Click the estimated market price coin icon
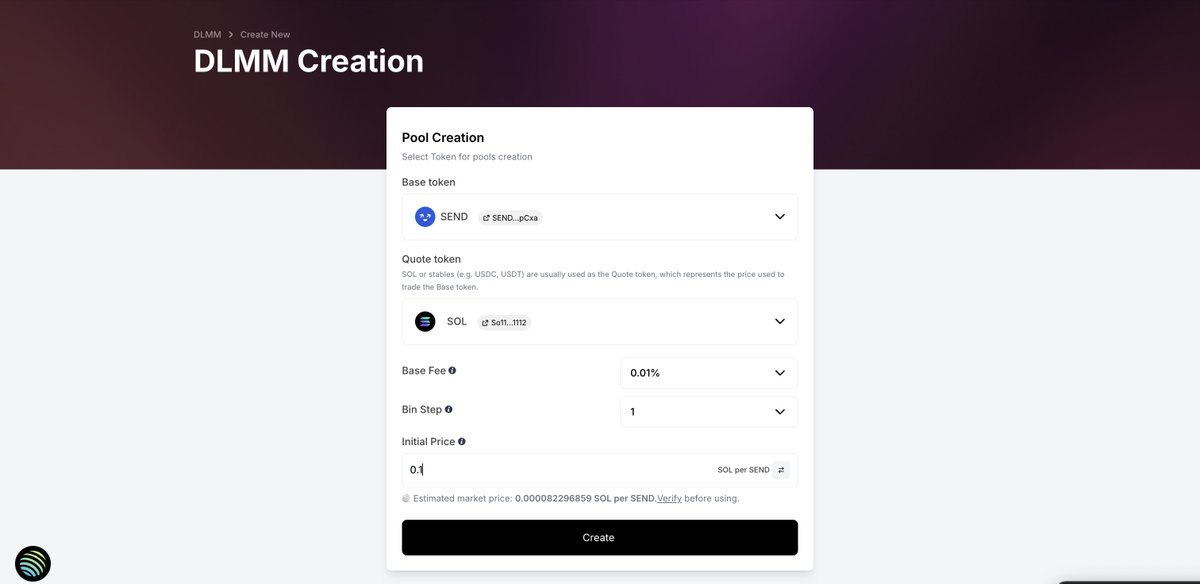Viewport: 1200px width, 584px height. coord(406,498)
